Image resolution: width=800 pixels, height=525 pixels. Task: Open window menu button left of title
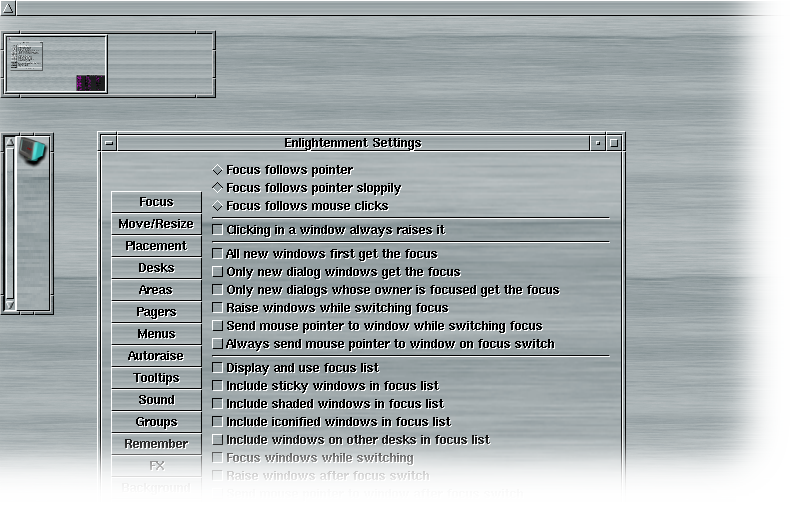tap(109, 143)
